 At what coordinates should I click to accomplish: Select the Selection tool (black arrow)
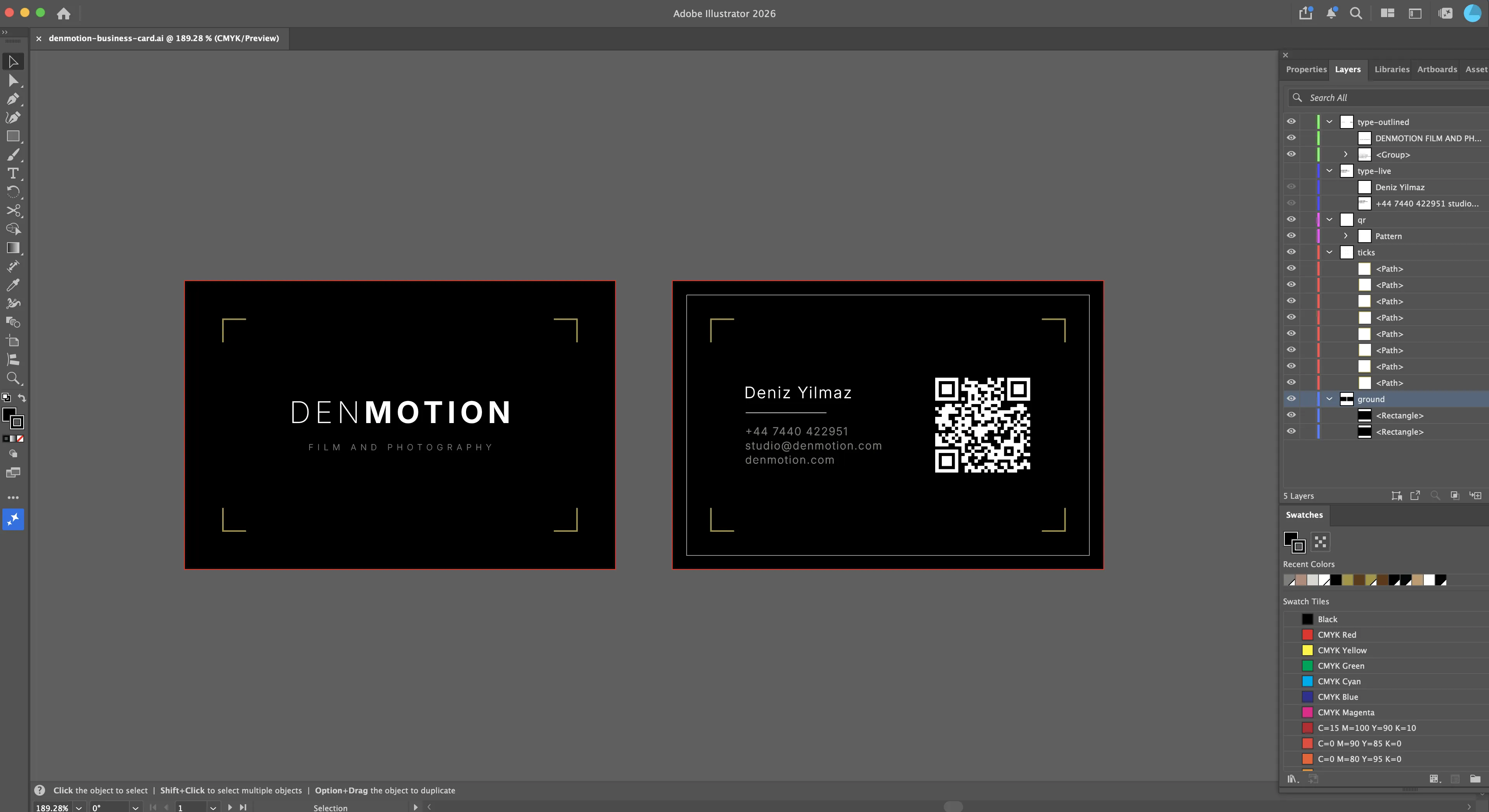point(13,62)
